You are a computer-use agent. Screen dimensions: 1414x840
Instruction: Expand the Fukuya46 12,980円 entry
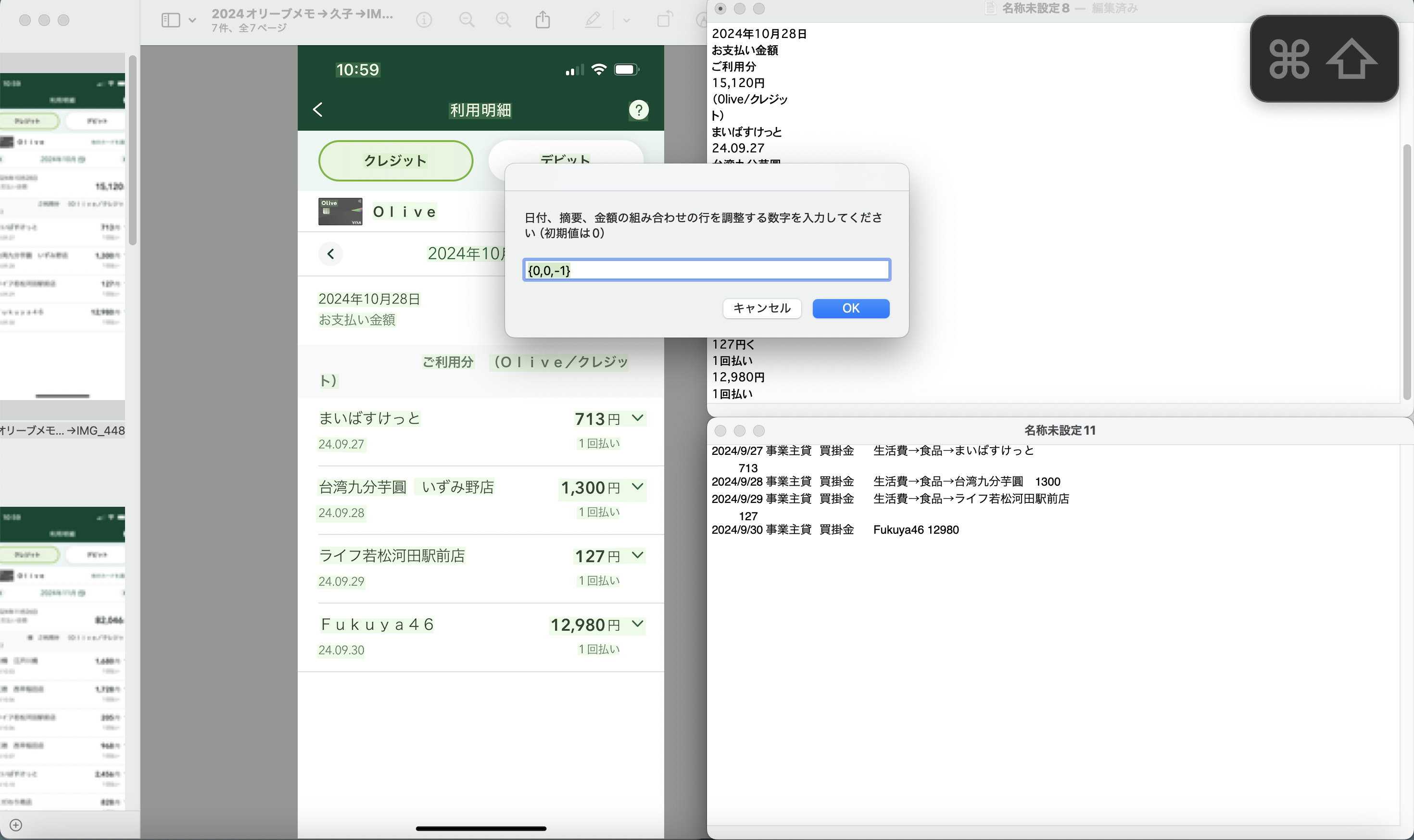point(637,624)
